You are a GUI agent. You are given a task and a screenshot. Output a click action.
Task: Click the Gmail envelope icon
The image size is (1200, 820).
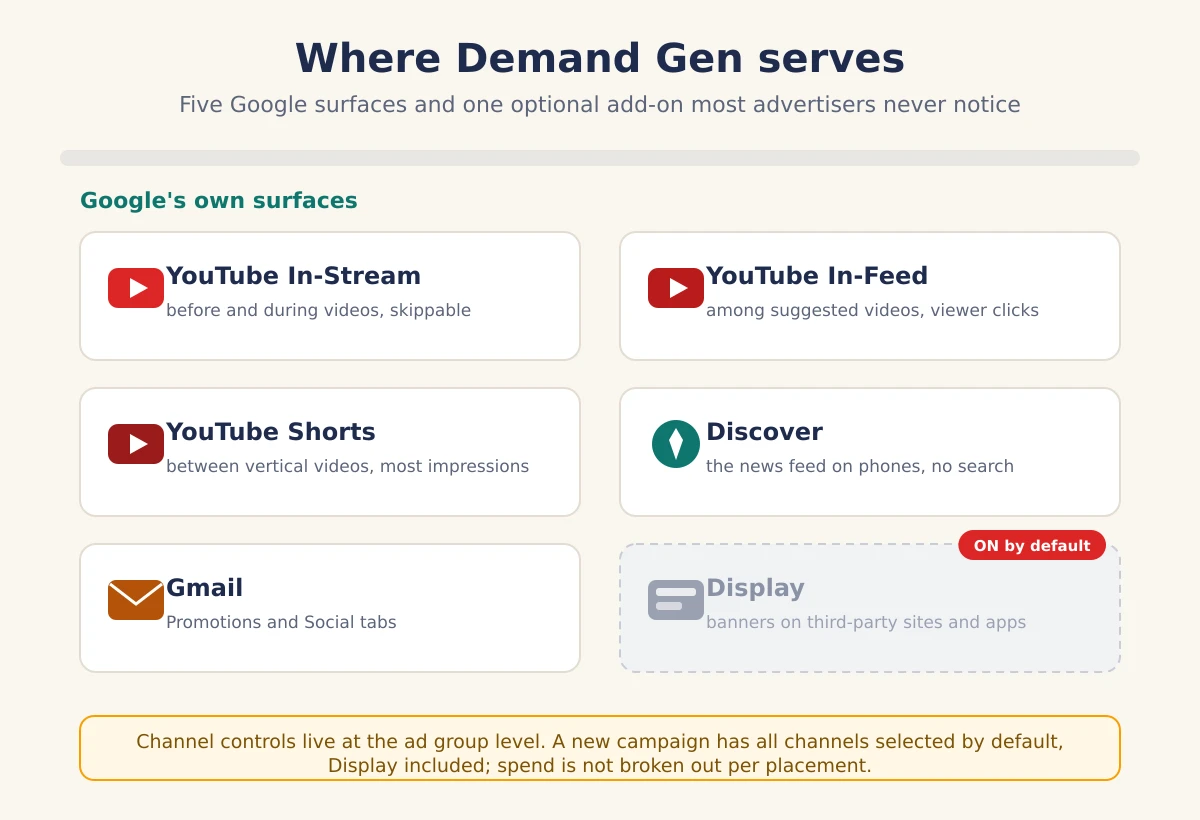pyautogui.click(x=136, y=600)
